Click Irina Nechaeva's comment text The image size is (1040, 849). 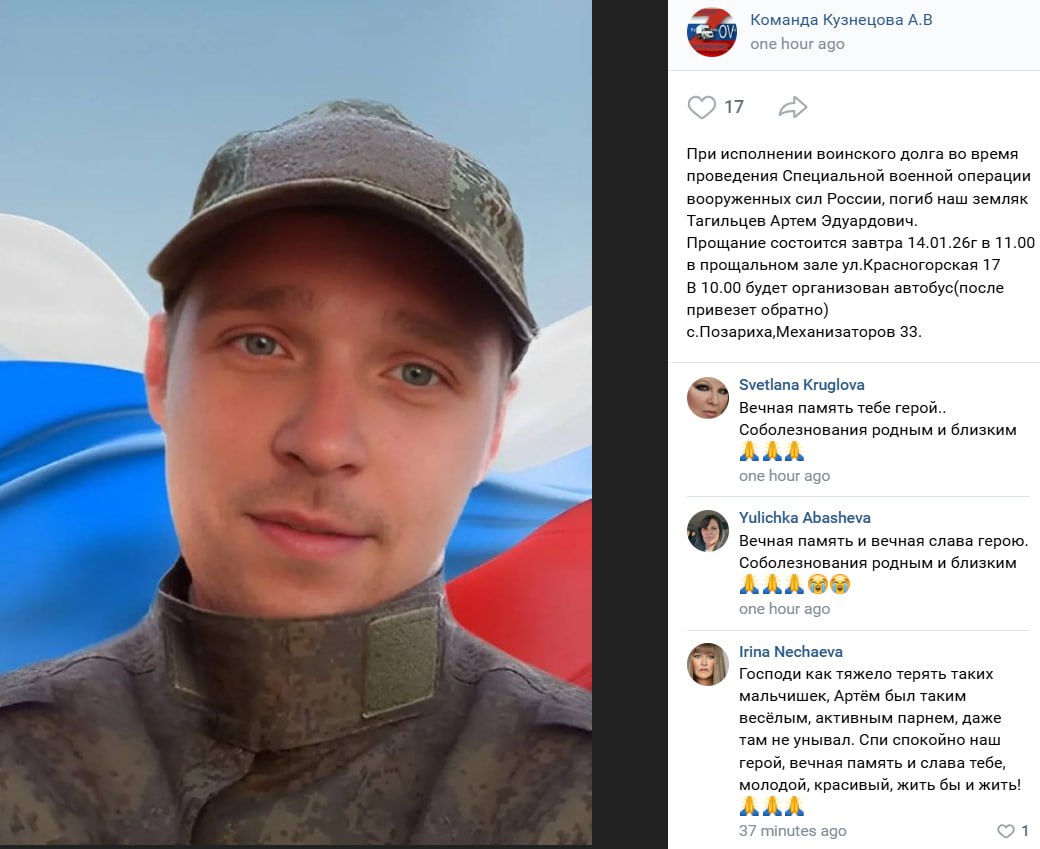[x=879, y=740]
